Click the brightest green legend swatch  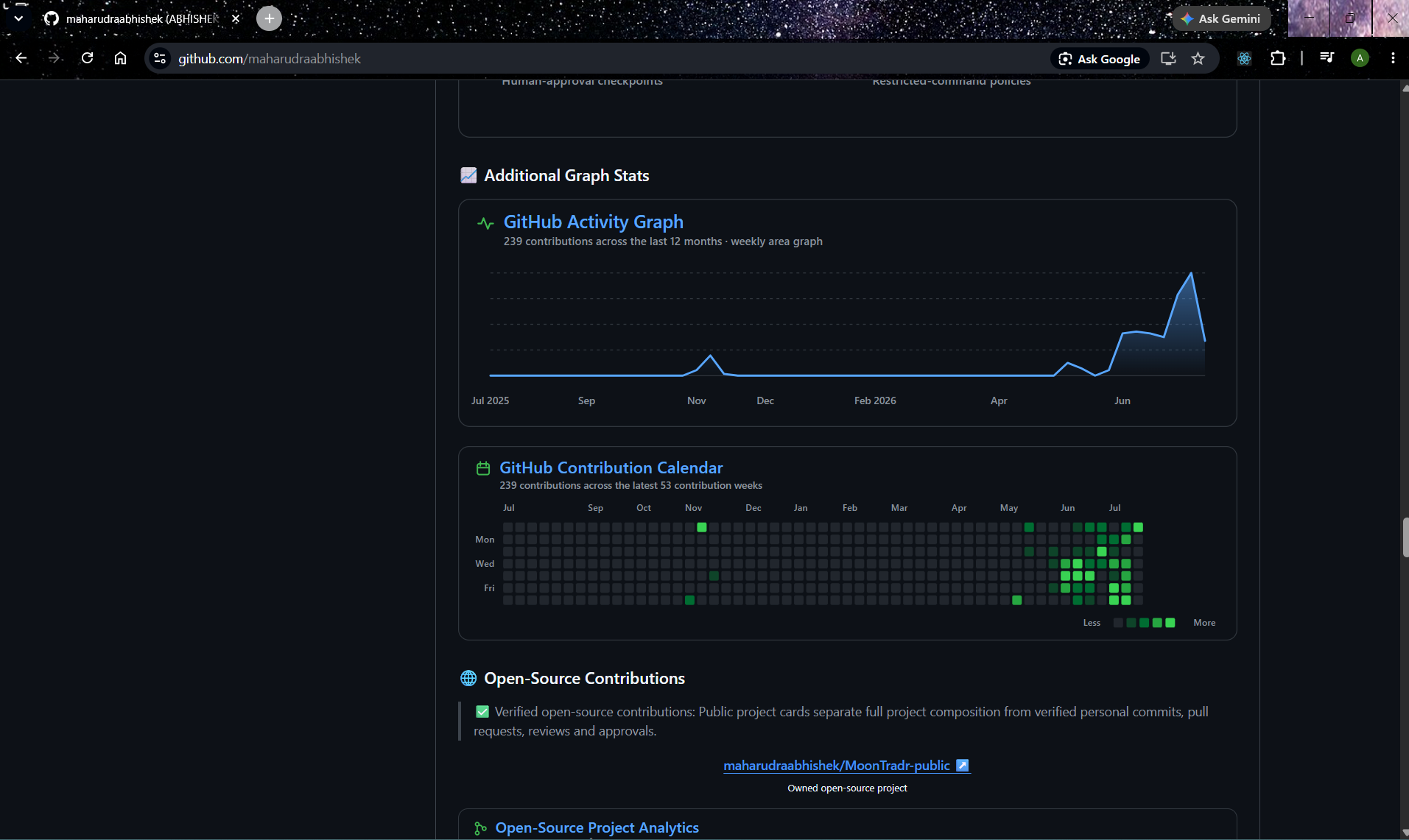(1170, 623)
